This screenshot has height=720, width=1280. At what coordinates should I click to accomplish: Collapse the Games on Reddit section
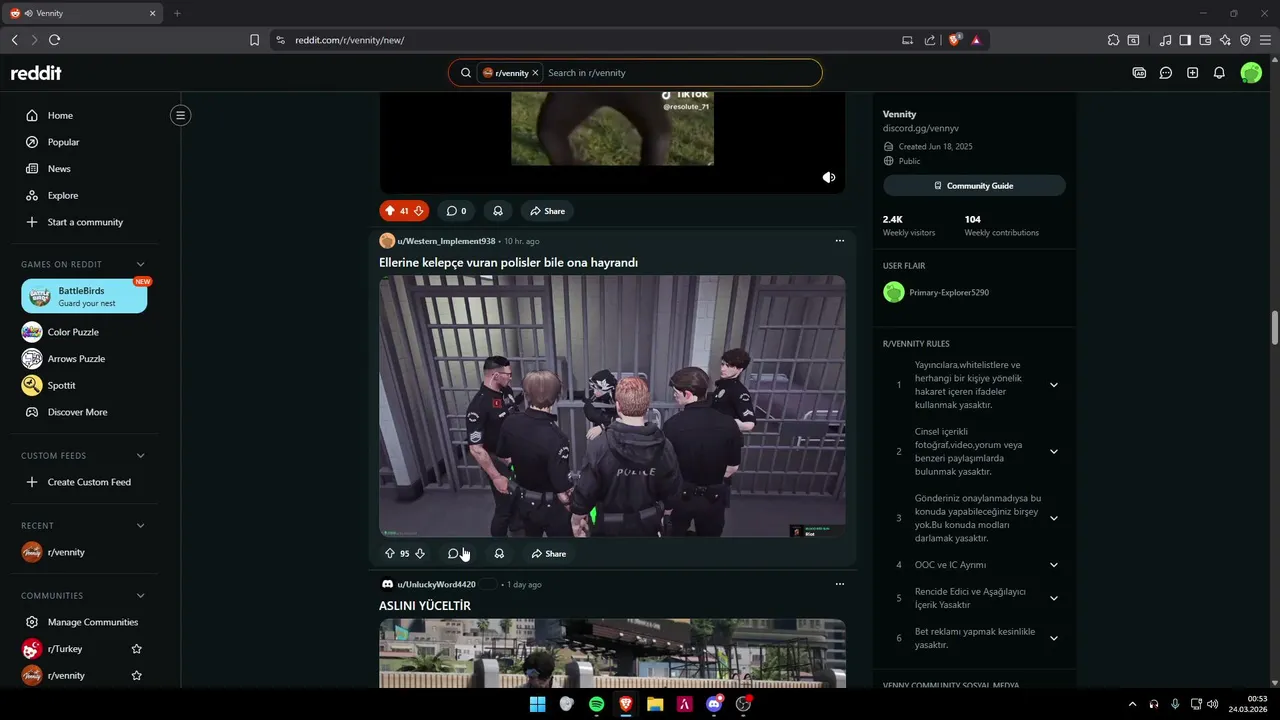click(x=140, y=264)
